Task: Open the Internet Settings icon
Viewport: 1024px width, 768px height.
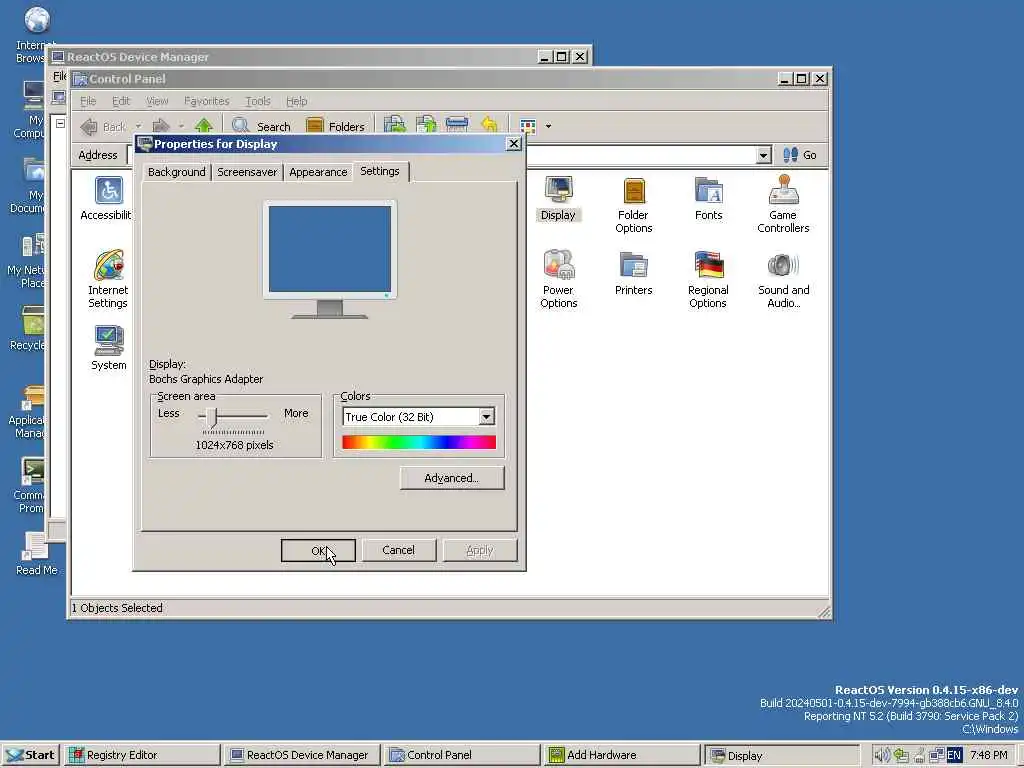Action: (108, 279)
